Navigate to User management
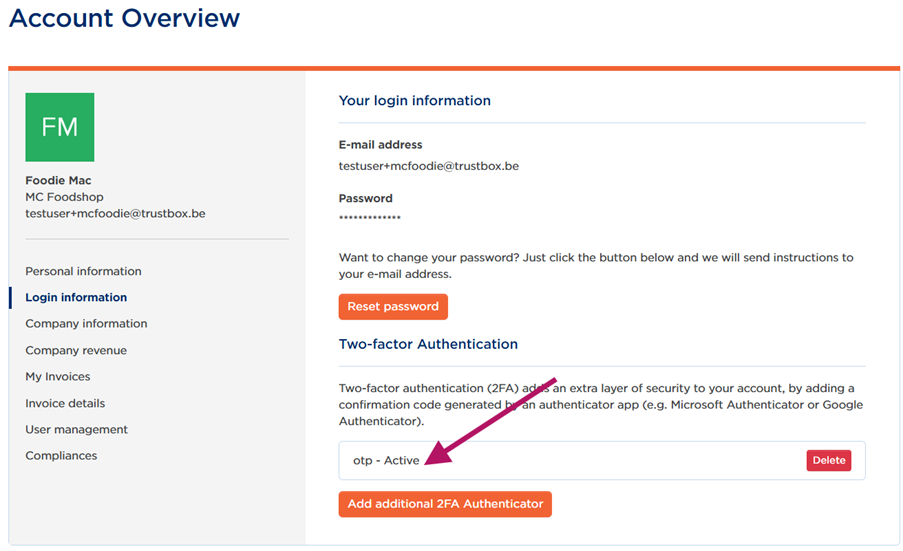 click(x=77, y=430)
